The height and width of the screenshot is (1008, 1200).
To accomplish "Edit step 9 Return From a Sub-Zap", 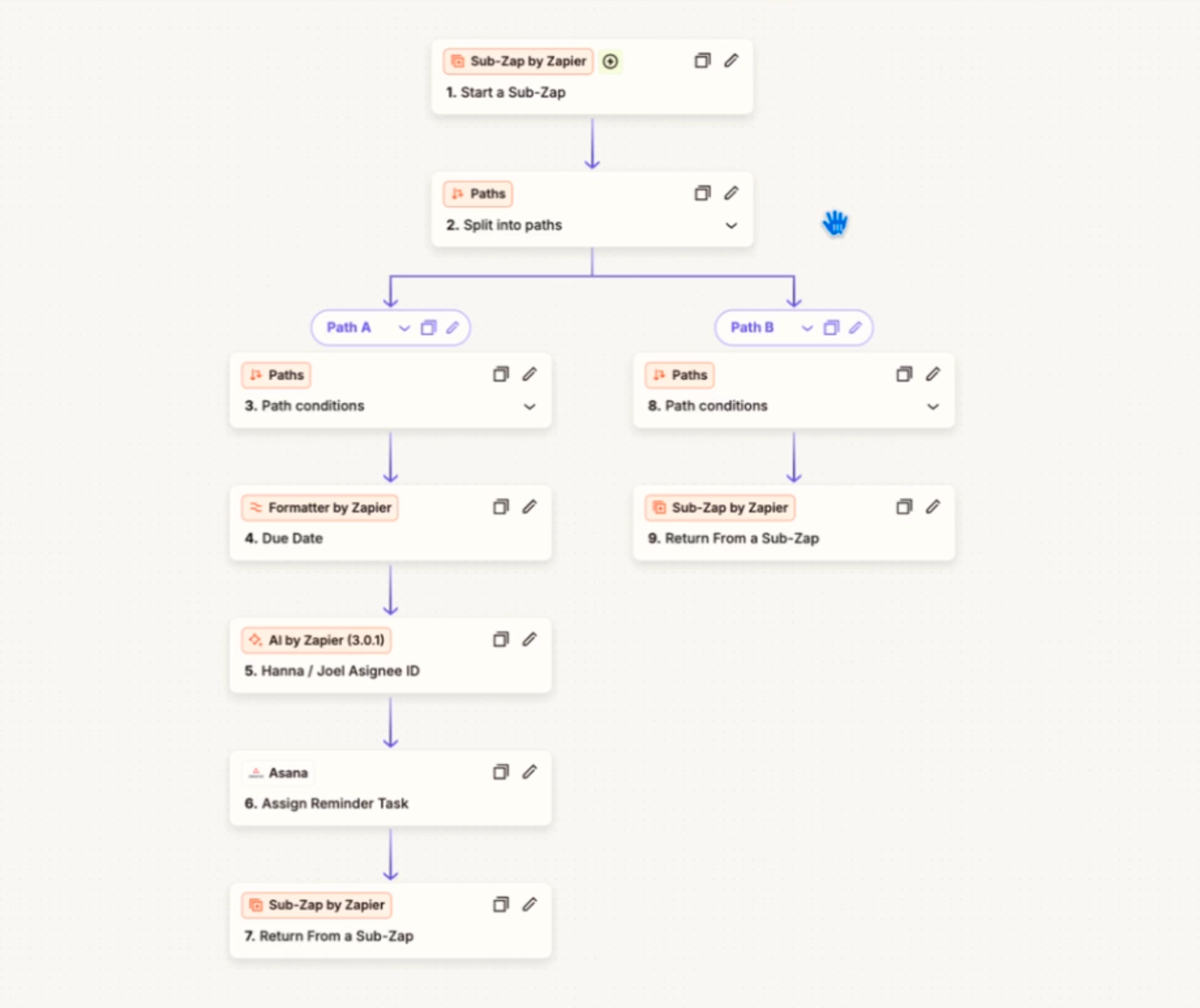I will pyautogui.click(x=933, y=507).
